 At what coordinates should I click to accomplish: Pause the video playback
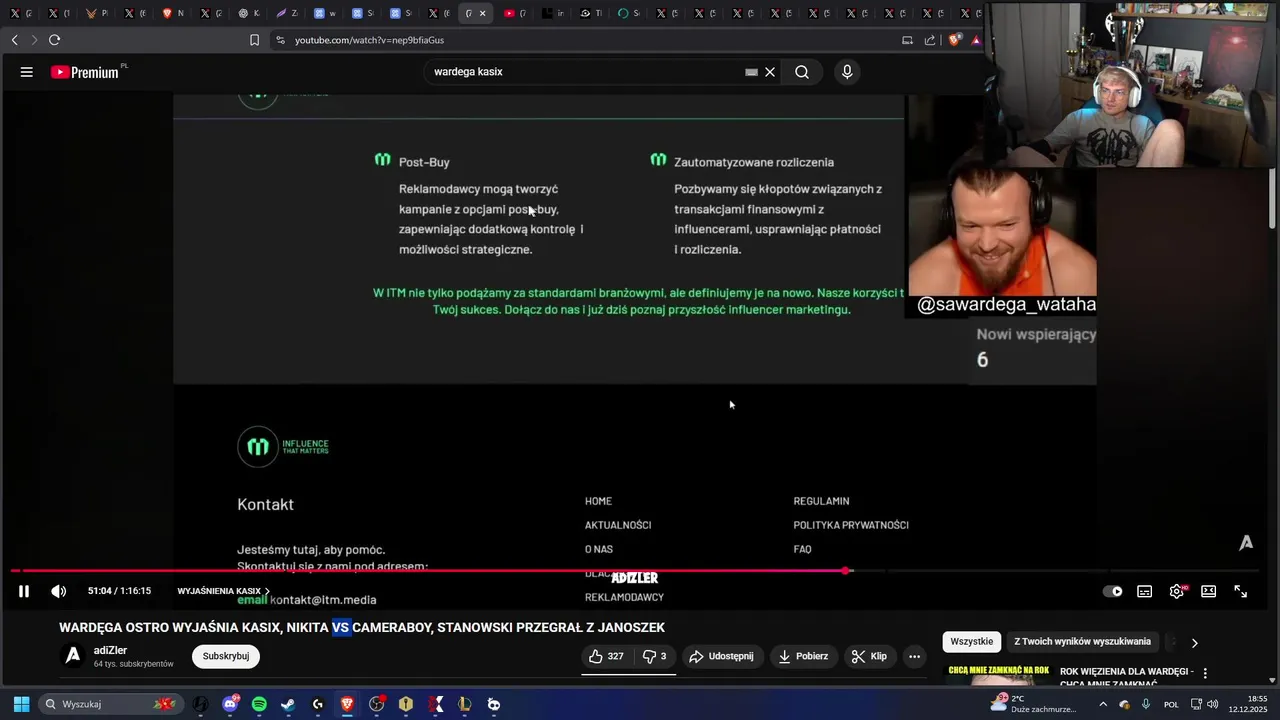24,591
